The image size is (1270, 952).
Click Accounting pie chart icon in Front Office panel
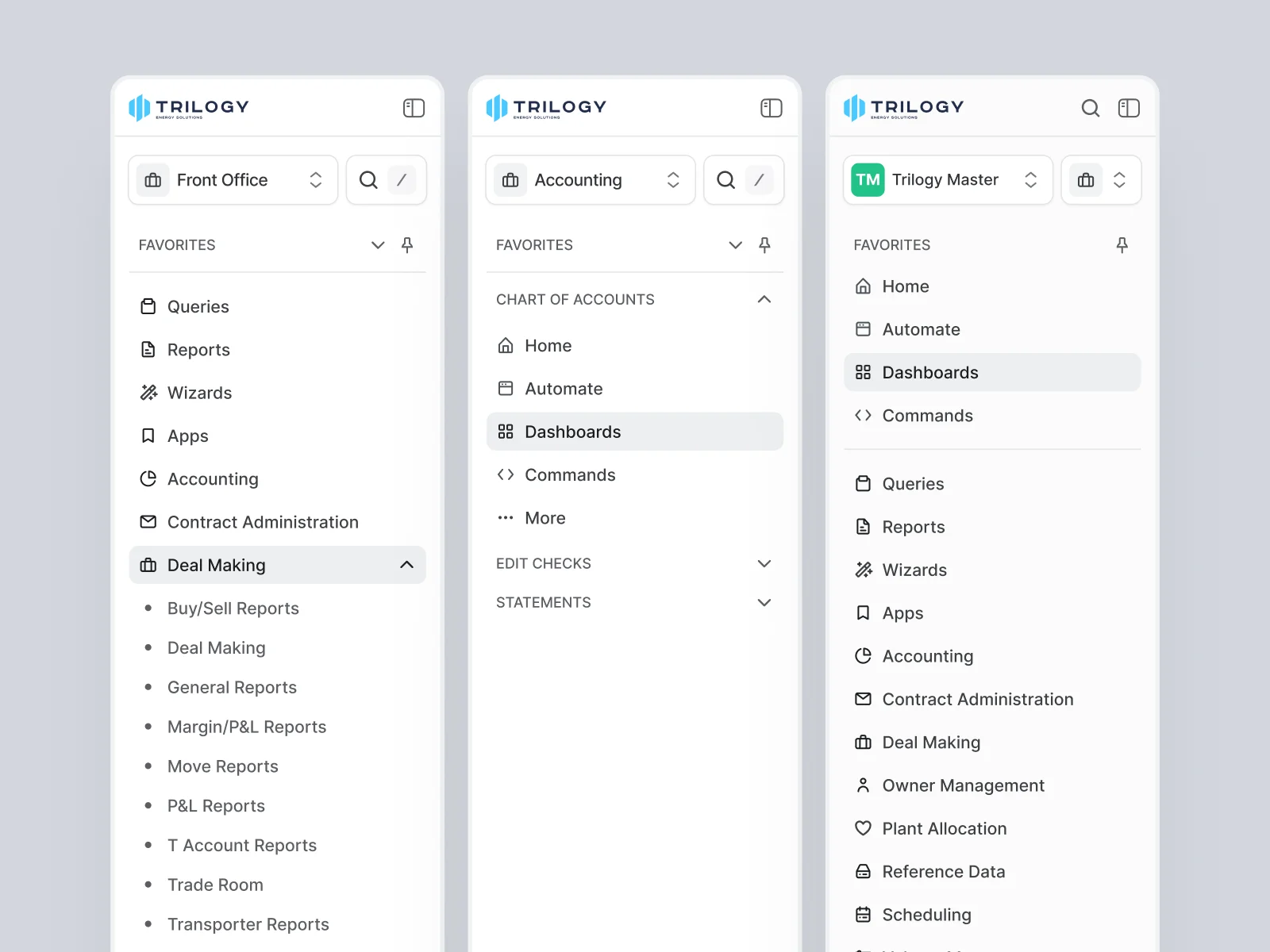click(x=148, y=478)
